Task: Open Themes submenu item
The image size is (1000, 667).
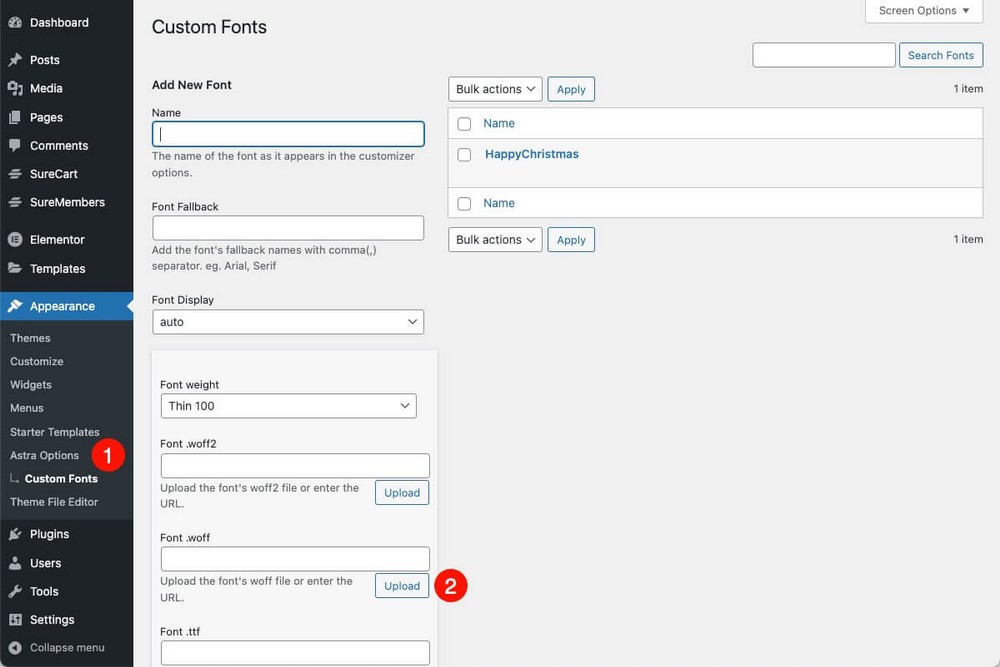Action: (30, 338)
